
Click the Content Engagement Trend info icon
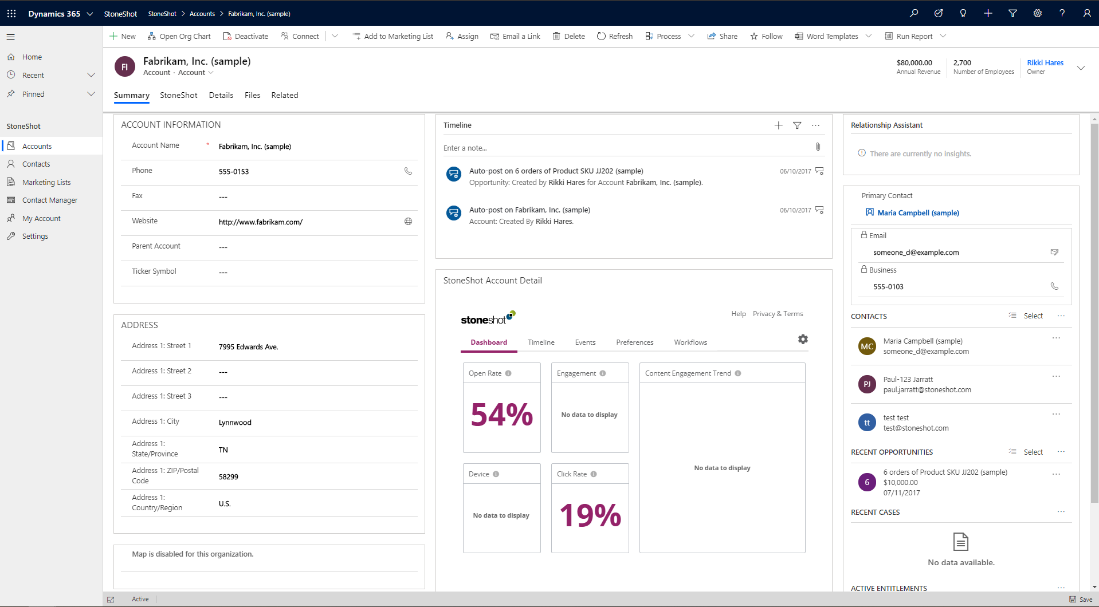coord(738,374)
